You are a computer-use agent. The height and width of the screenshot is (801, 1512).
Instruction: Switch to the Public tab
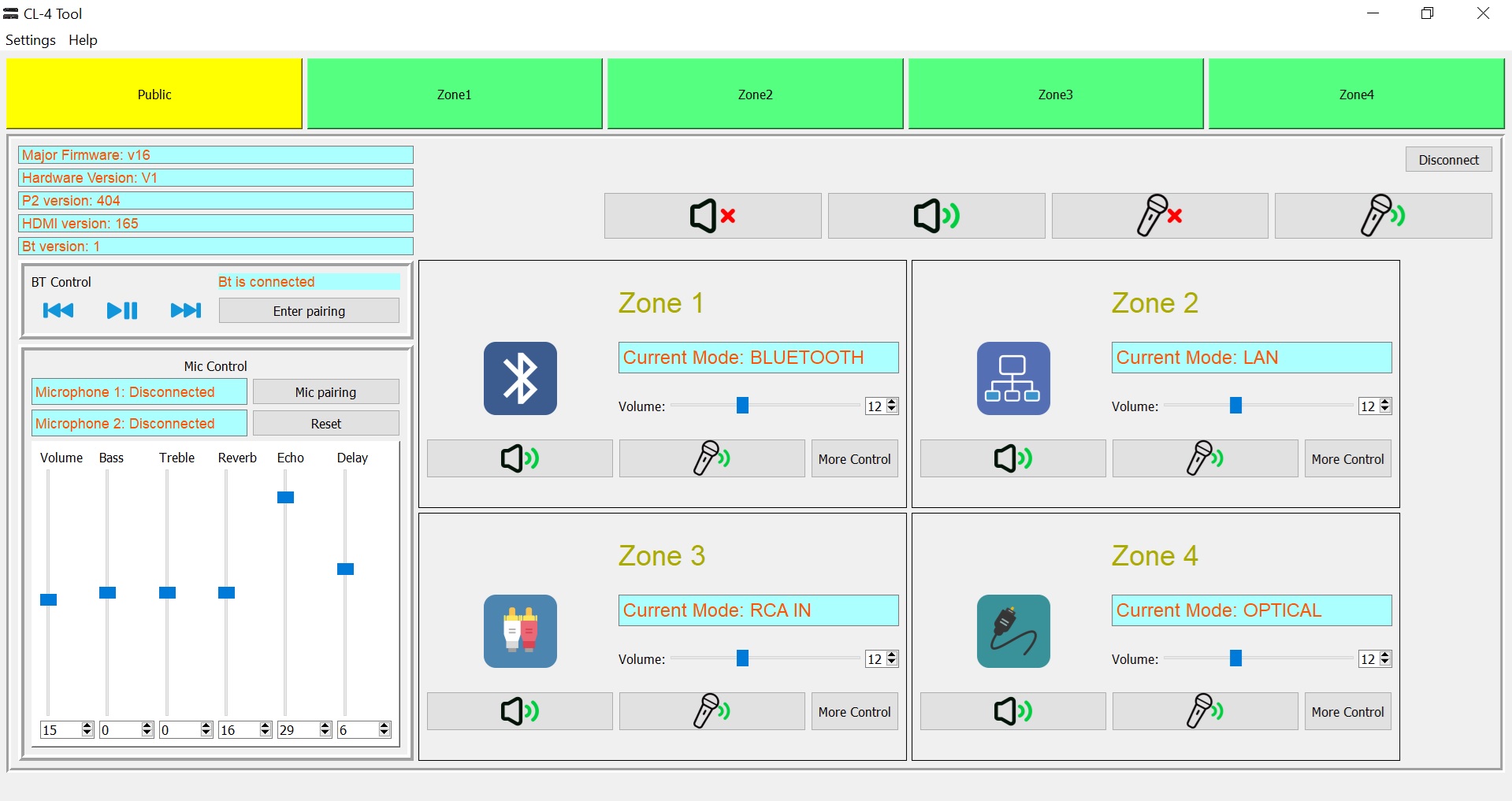154,94
